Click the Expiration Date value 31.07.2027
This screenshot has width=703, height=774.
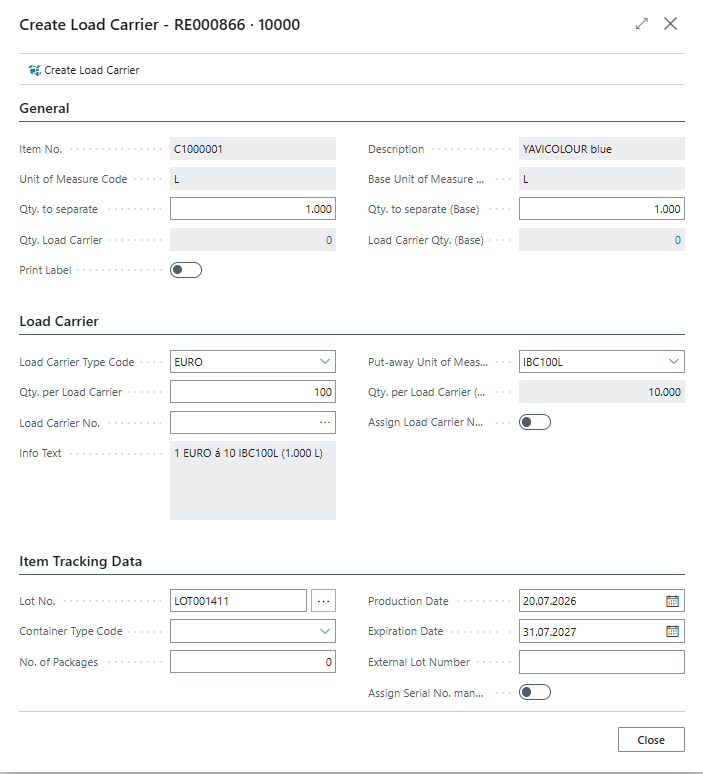click(549, 632)
